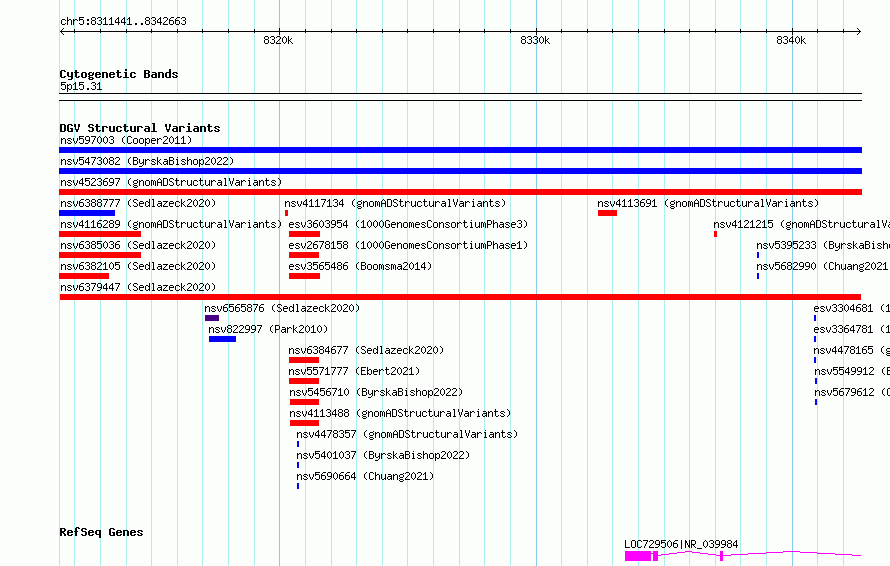Click the 8330k ruler marker

pyautogui.click(x=535, y=40)
